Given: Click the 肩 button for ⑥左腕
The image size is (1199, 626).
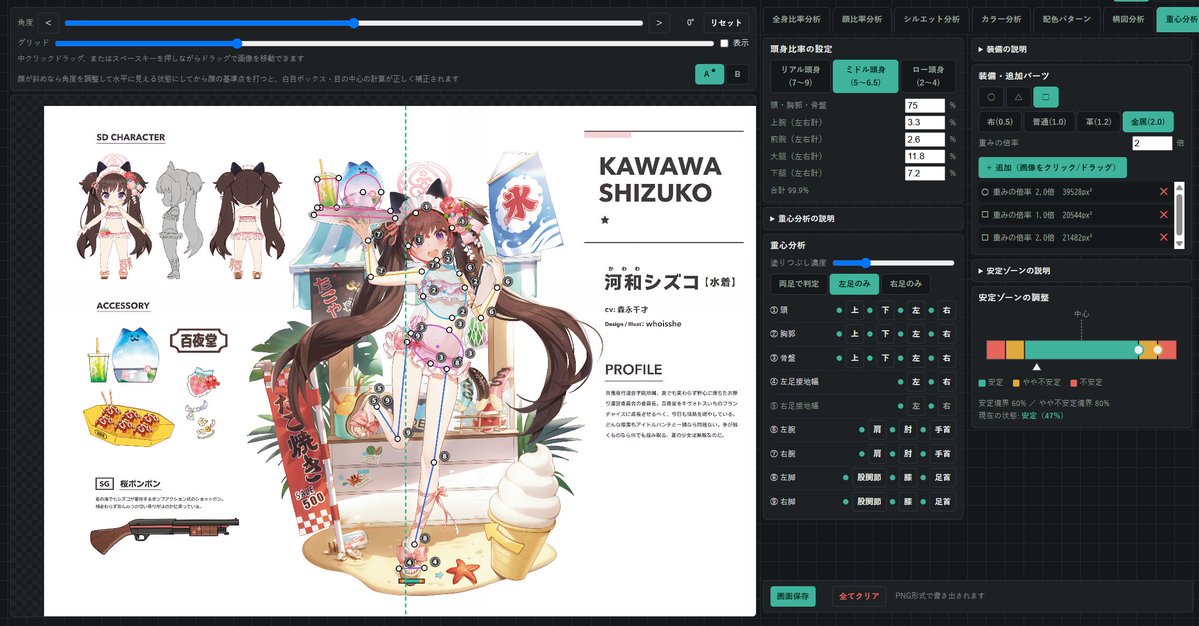Looking at the screenshot, I should point(877,430).
